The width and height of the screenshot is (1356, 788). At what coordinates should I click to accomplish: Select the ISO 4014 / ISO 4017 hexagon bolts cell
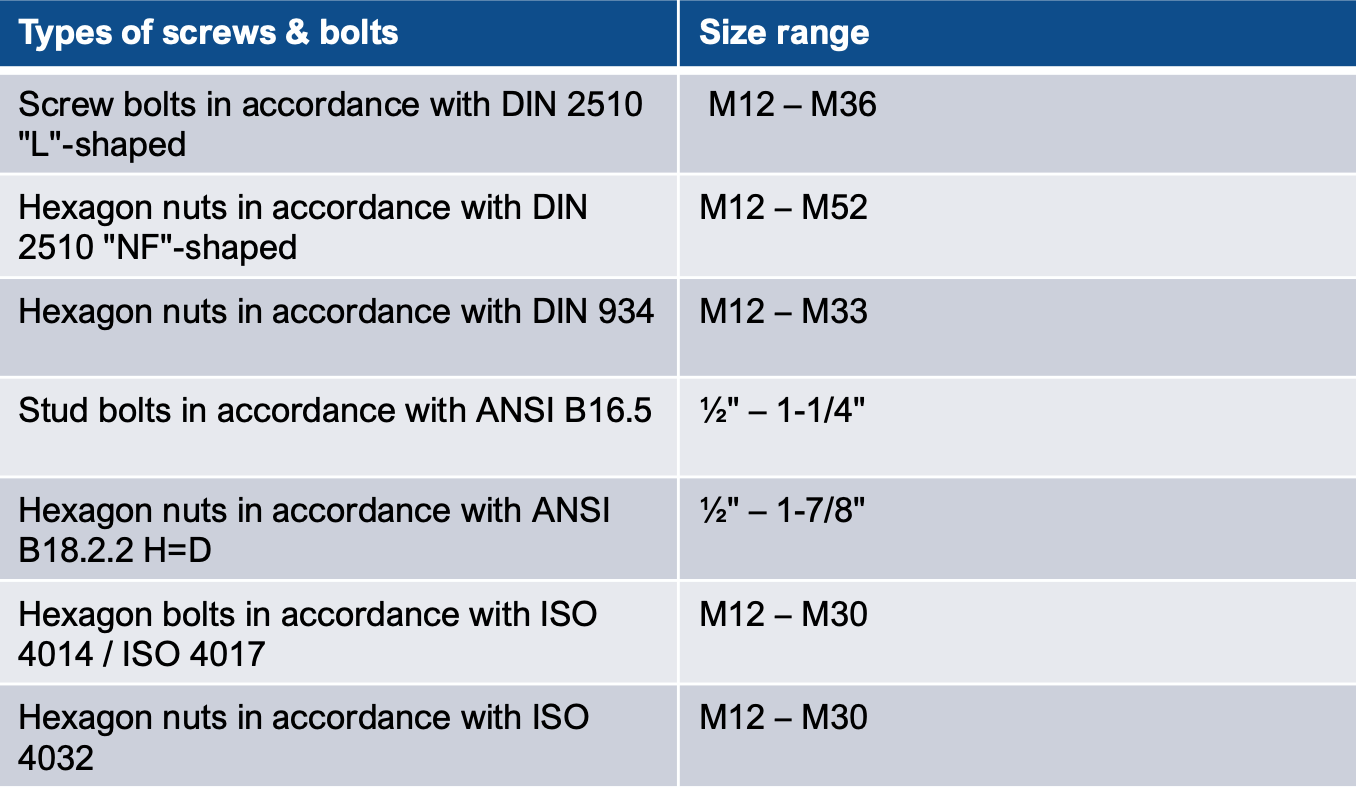pos(339,632)
